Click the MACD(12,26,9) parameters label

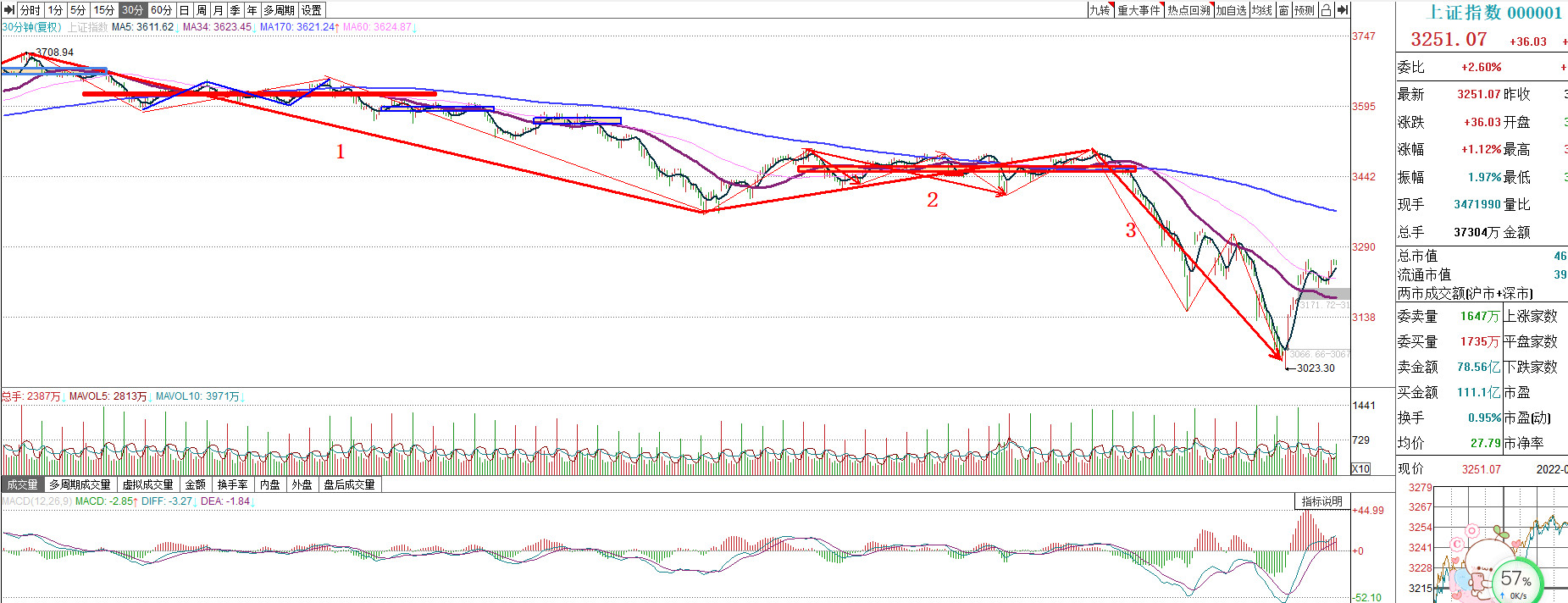click(x=36, y=501)
